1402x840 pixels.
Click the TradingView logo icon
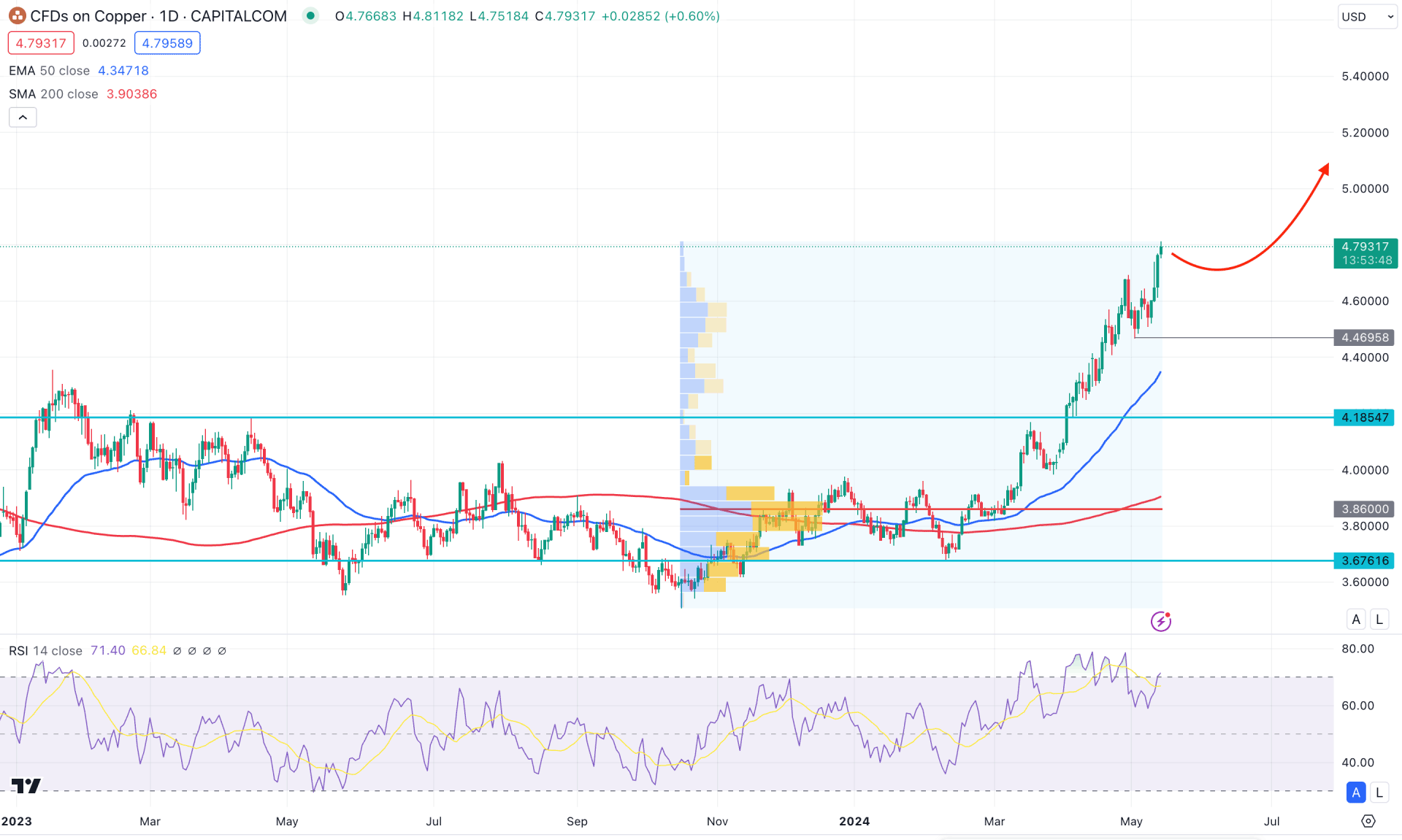[26, 785]
